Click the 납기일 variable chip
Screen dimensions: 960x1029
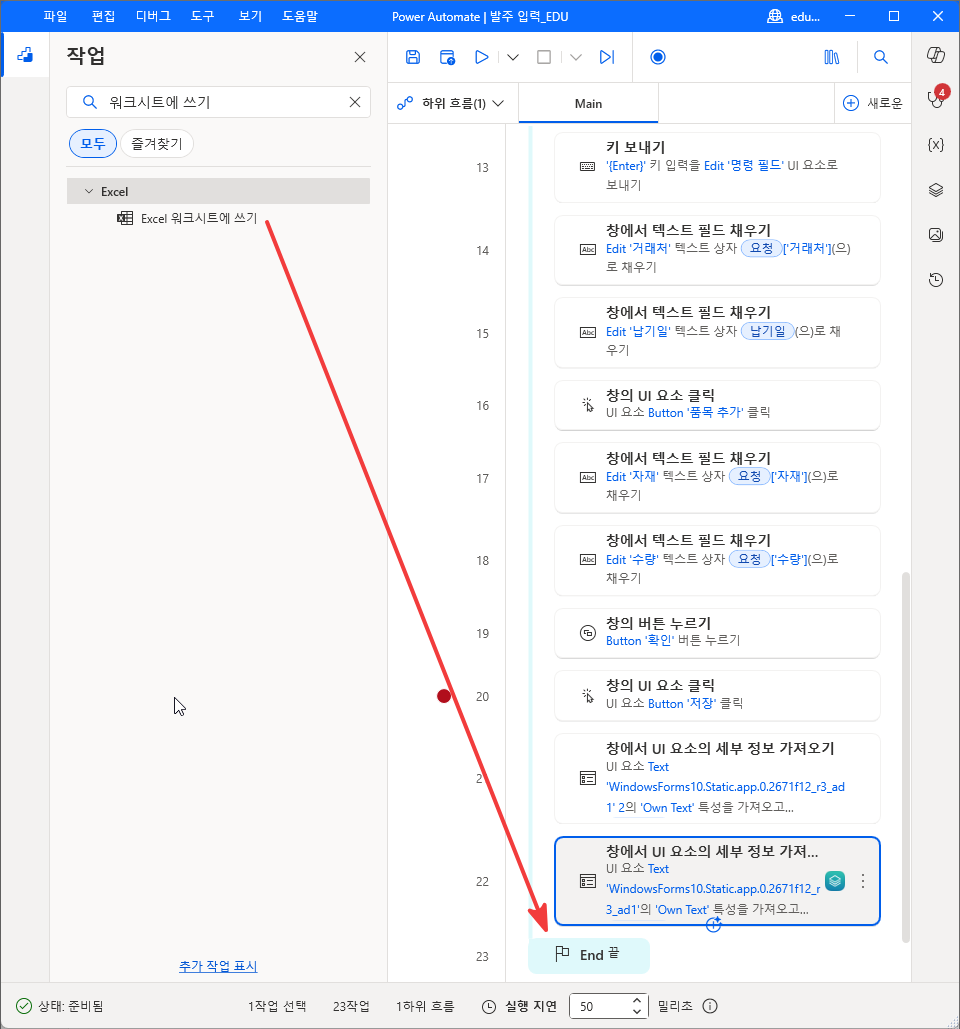point(767,331)
